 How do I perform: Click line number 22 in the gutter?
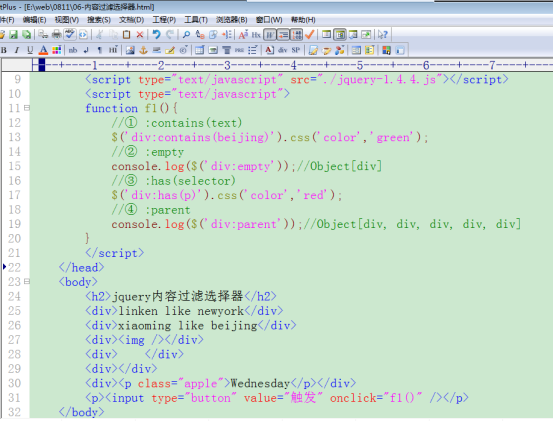[x=14, y=267]
